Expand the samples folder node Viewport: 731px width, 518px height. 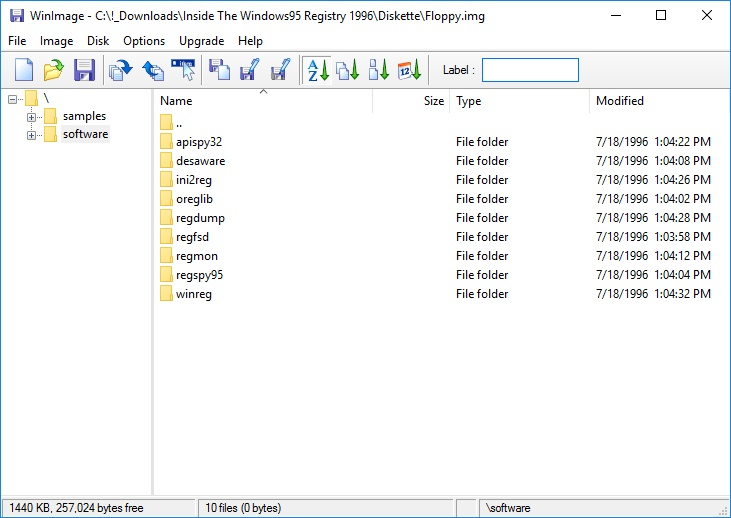click(31, 117)
